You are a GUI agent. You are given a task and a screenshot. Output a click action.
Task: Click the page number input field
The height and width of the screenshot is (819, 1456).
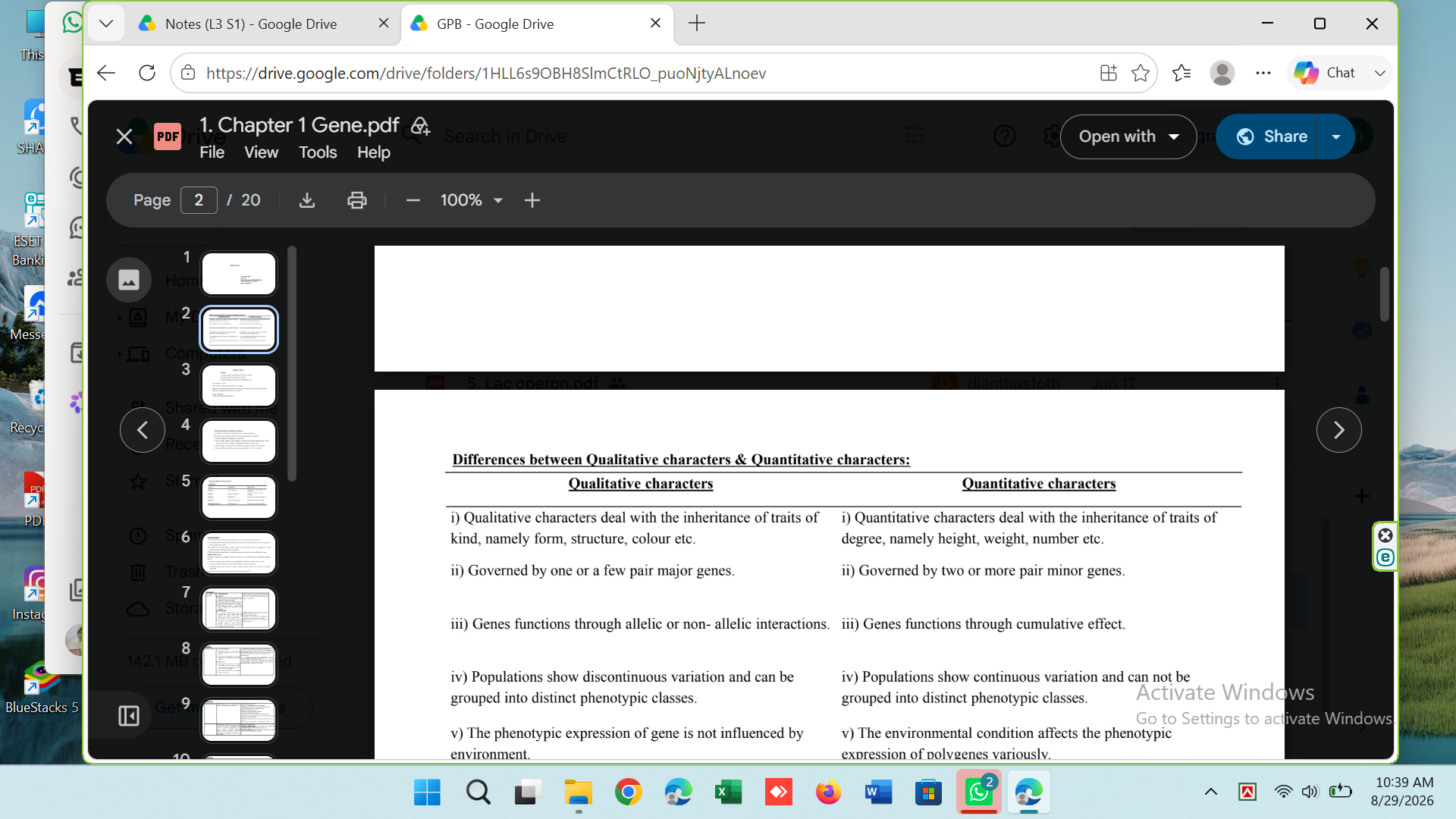(199, 200)
